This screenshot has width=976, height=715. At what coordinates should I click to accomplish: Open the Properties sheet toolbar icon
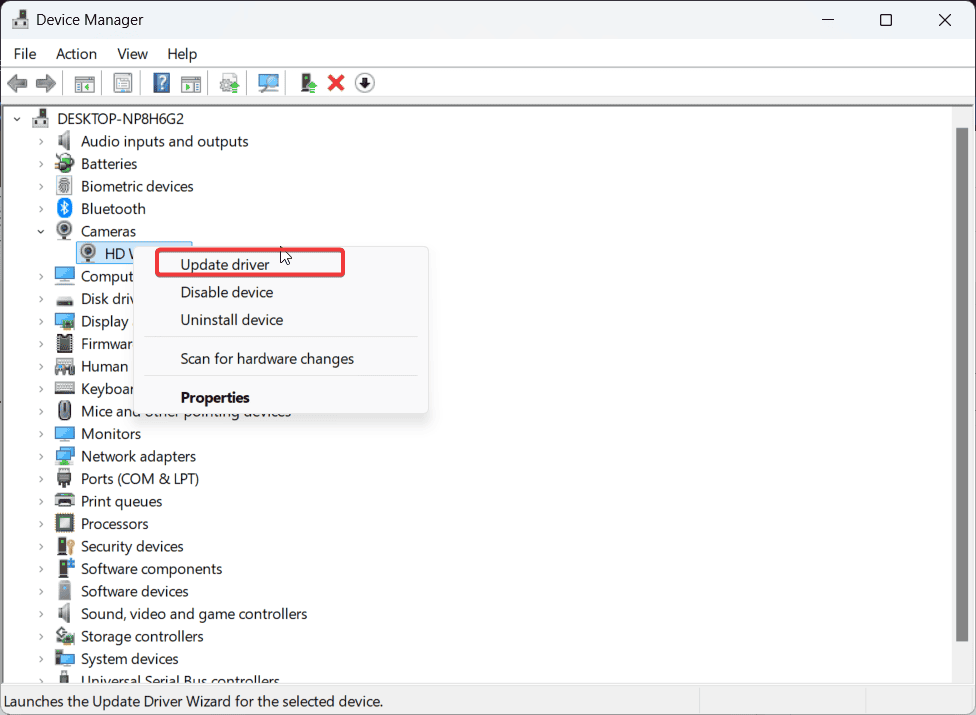[123, 83]
